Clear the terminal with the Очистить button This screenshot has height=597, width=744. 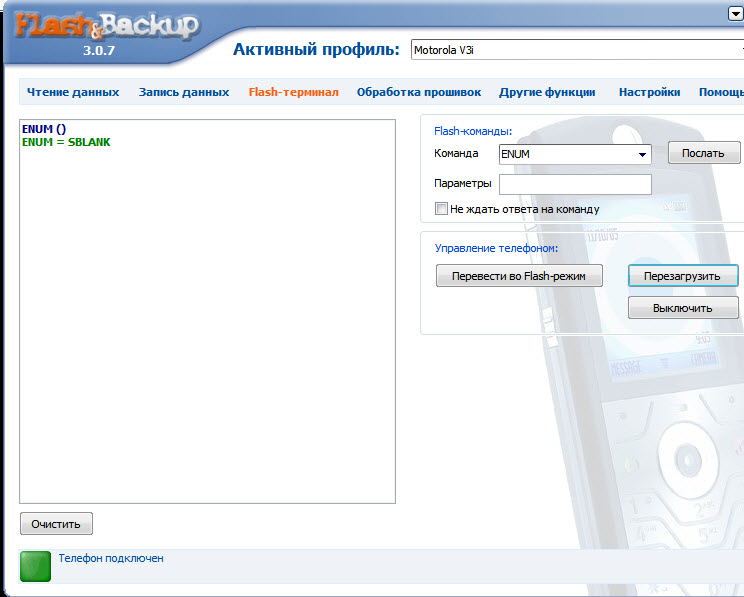tap(56, 524)
